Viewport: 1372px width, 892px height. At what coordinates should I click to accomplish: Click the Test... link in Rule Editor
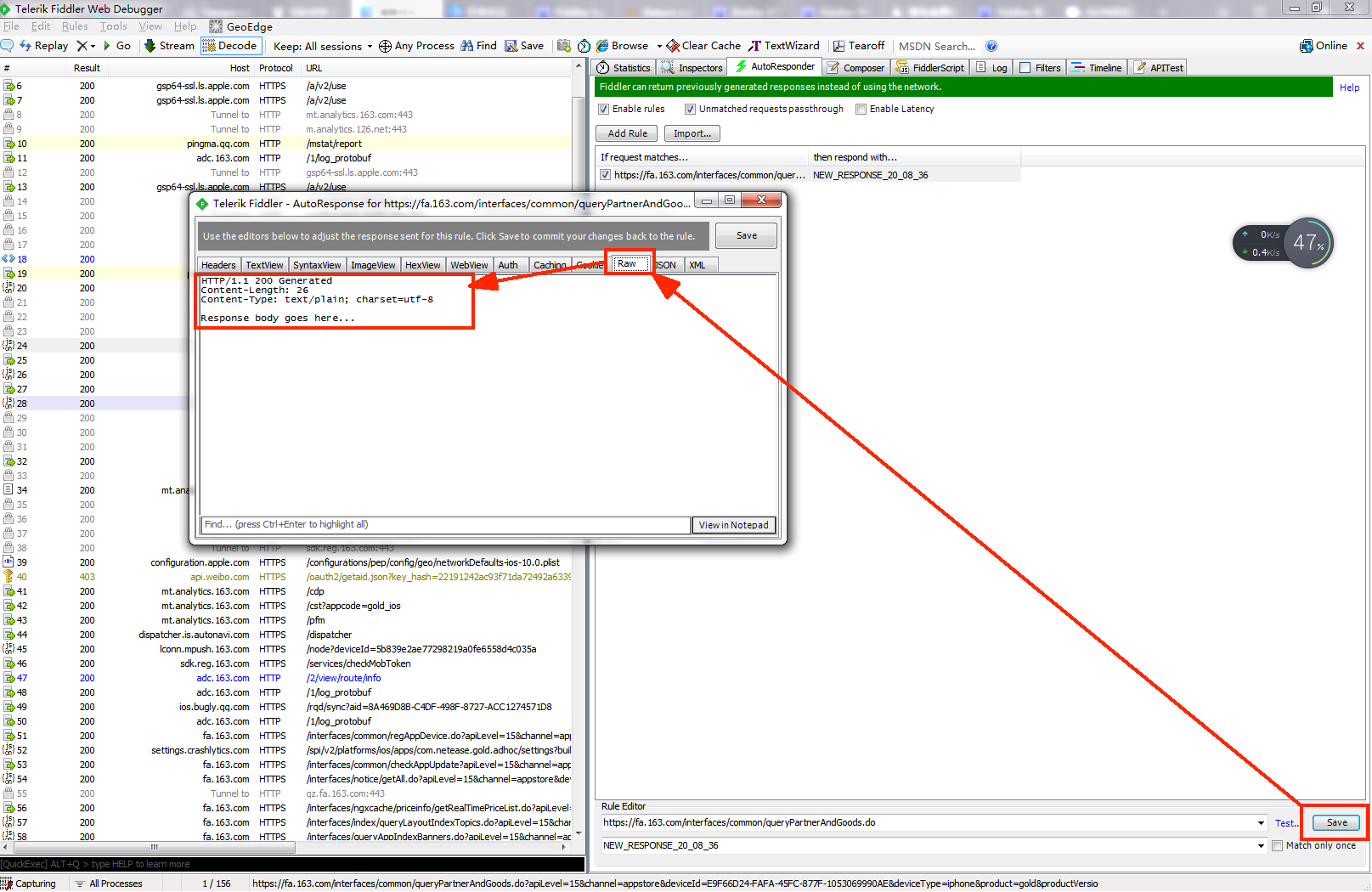(1286, 823)
